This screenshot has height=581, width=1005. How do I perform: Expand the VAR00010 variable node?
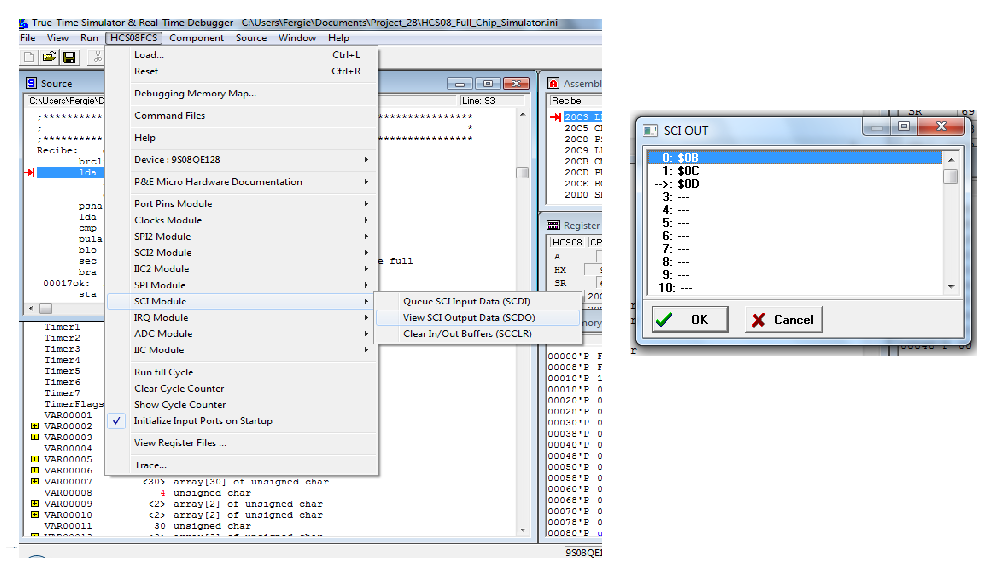tap(36, 515)
